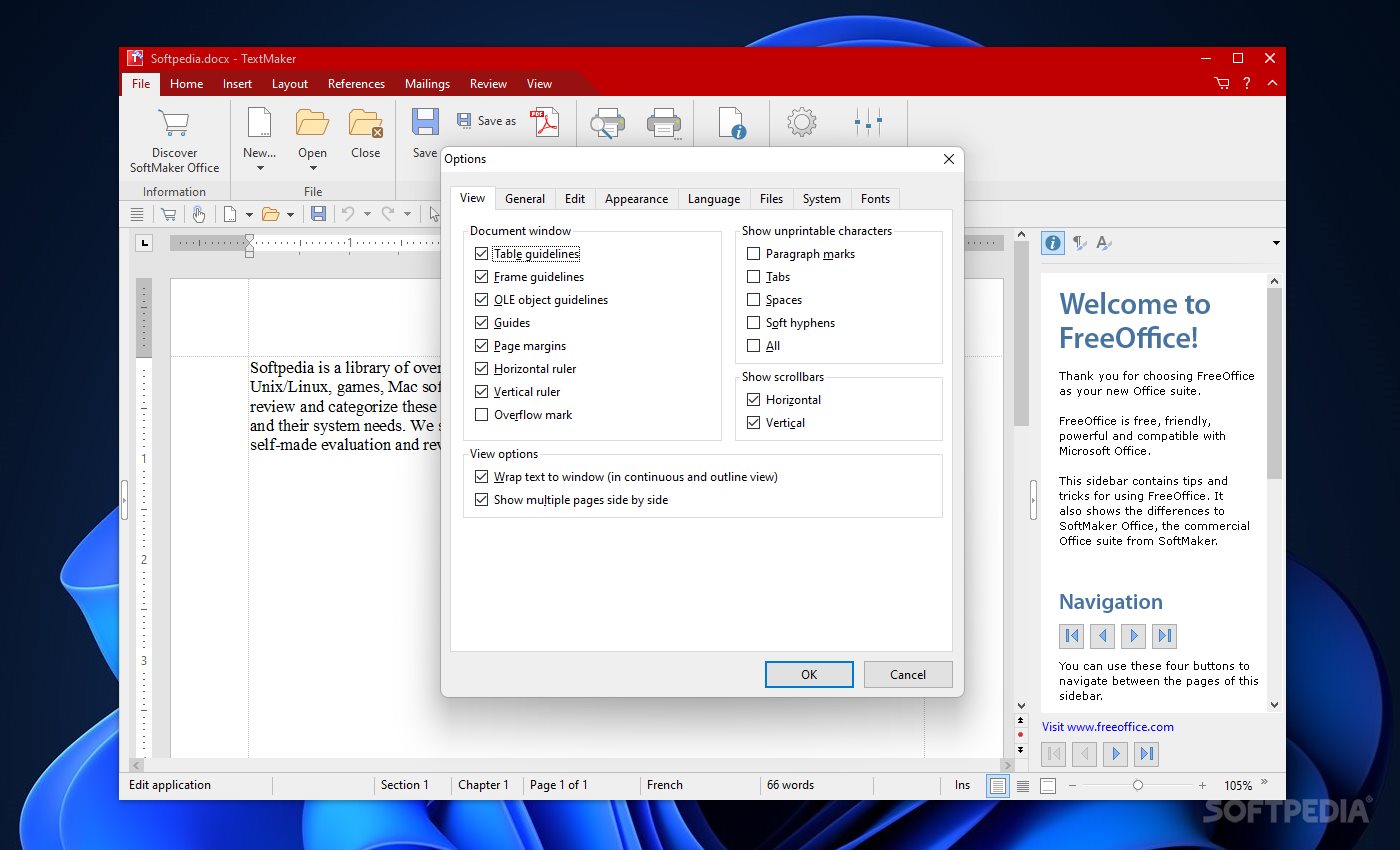Open the quick toolbar new-document dropdown arrow

250,214
